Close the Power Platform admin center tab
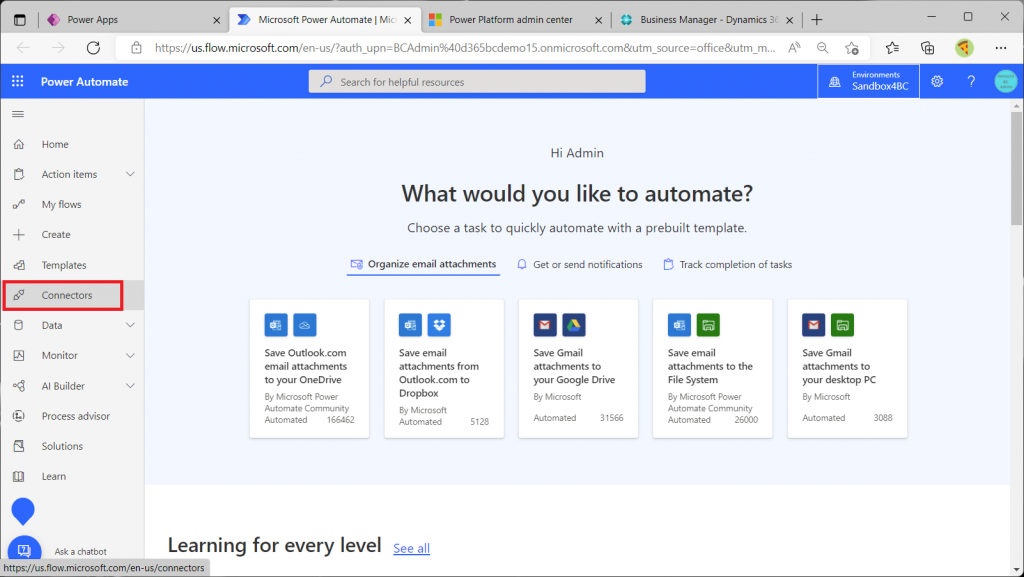 click(x=598, y=20)
